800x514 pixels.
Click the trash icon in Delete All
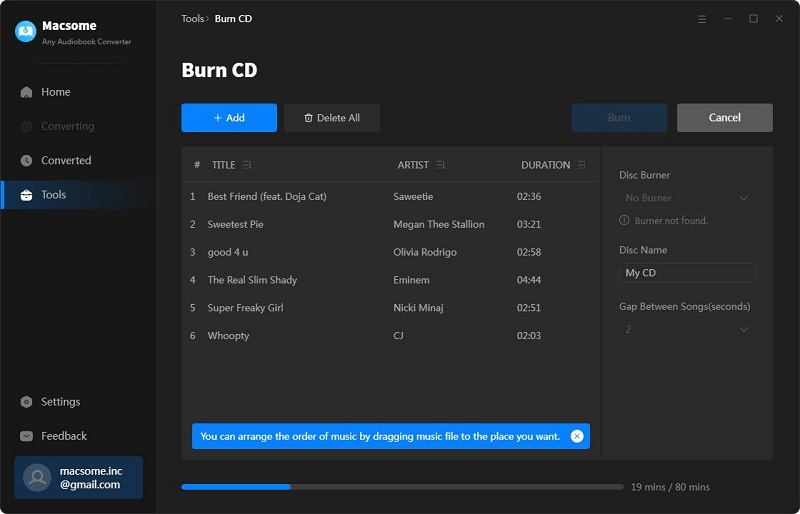[x=308, y=118]
